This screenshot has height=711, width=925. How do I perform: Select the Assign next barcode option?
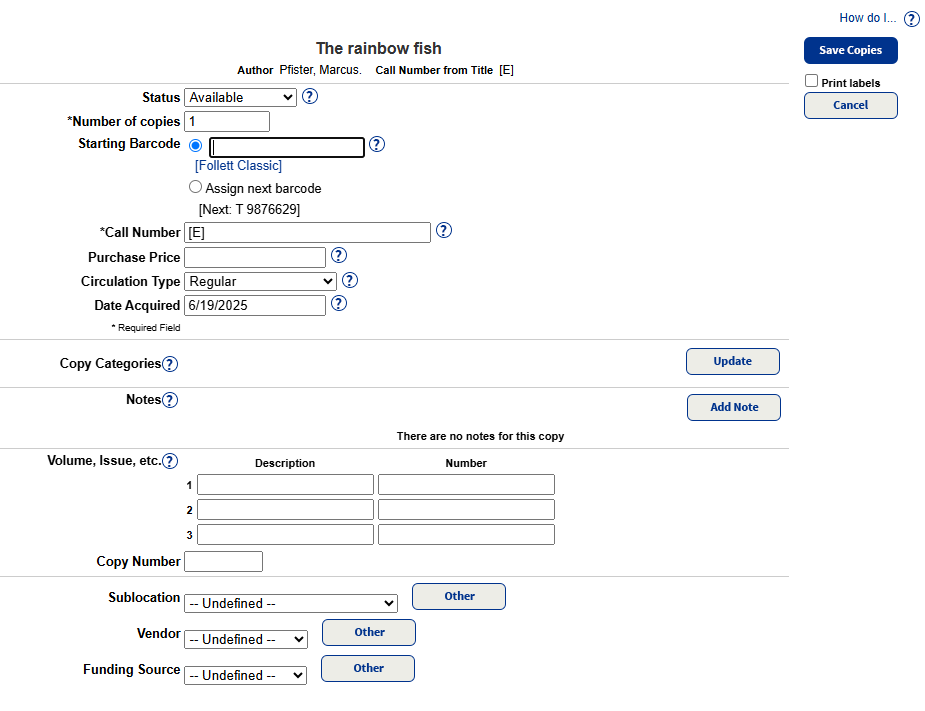(195, 187)
